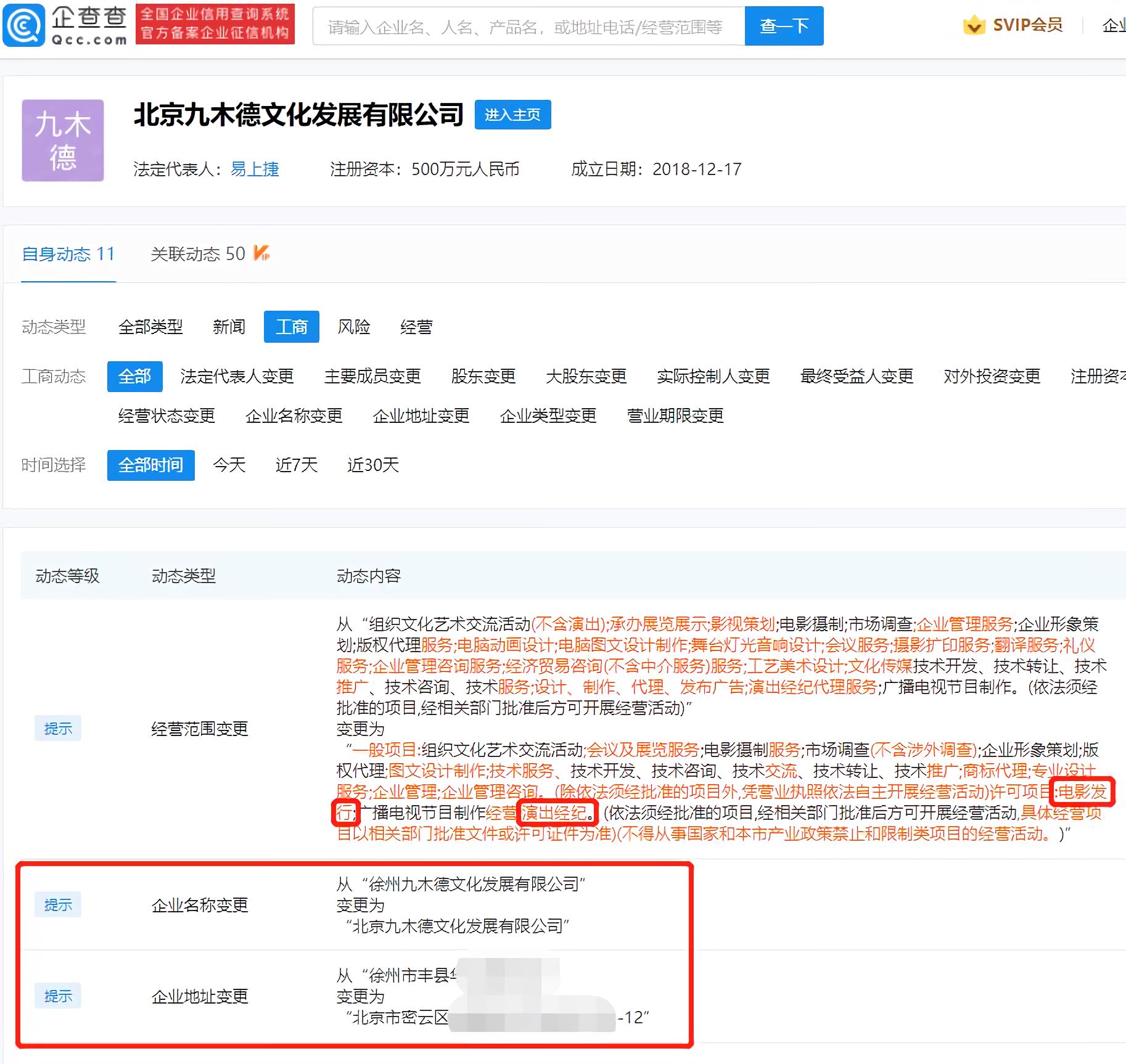
Task: Select 全部时间 time filter
Action: point(151,465)
